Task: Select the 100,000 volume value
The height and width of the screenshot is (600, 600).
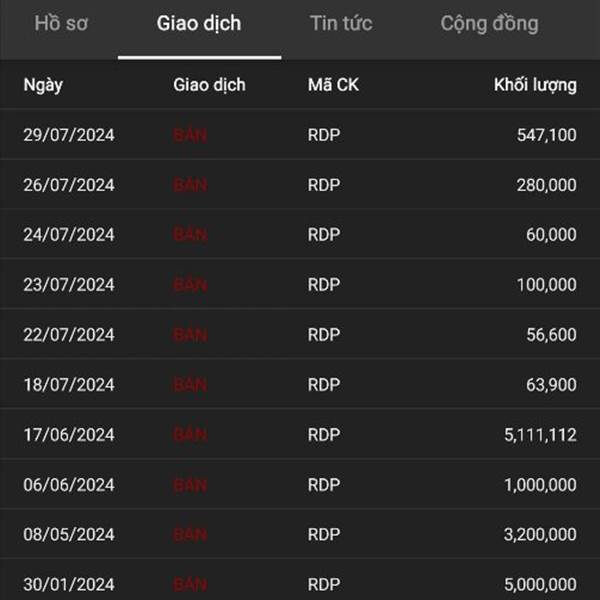Action: [x=546, y=285]
